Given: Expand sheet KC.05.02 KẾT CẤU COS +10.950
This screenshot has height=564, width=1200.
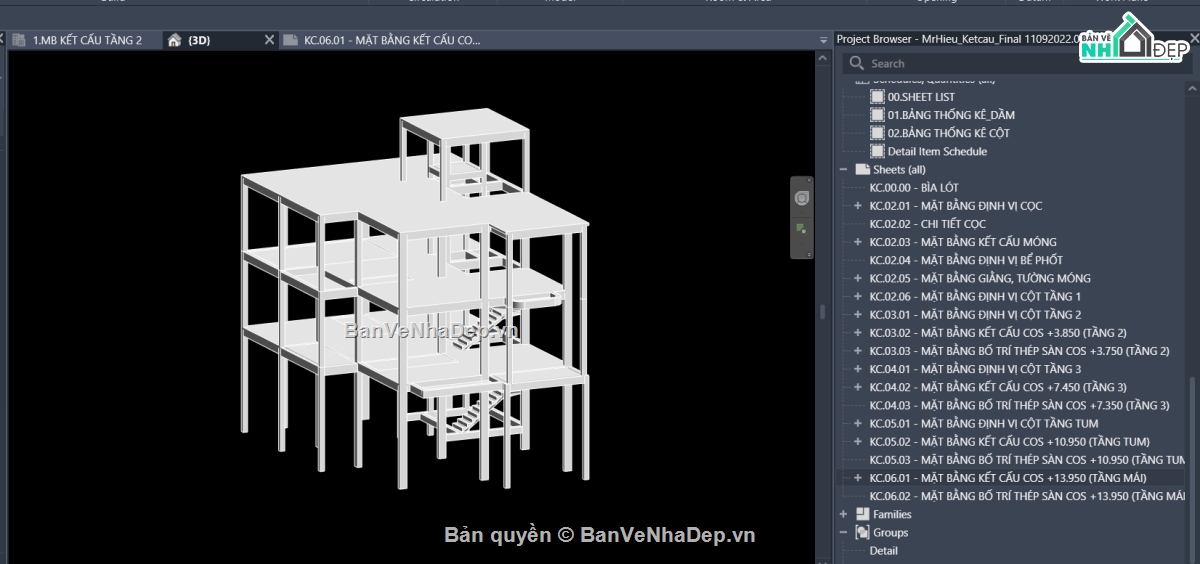Looking at the screenshot, I should click(x=857, y=441).
